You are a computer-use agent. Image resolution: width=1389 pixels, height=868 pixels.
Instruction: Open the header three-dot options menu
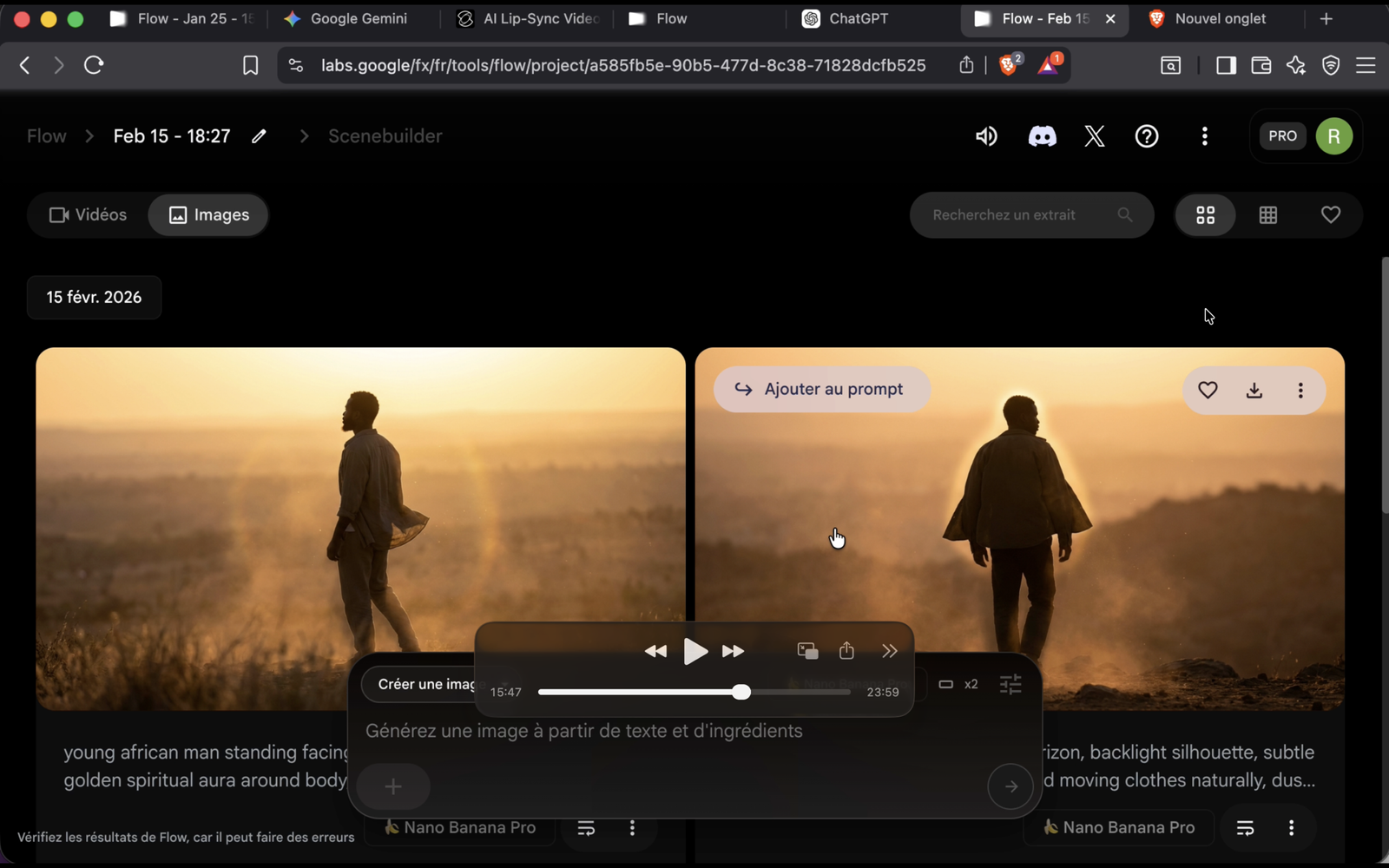[x=1204, y=136]
